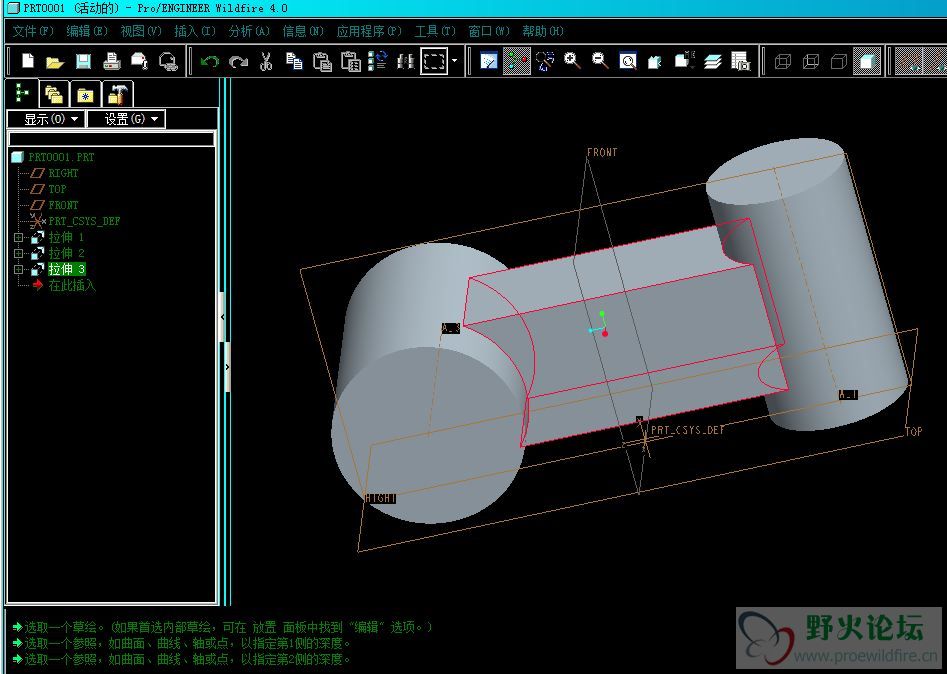
Task: Undo the last action
Action: coord(210,61)
